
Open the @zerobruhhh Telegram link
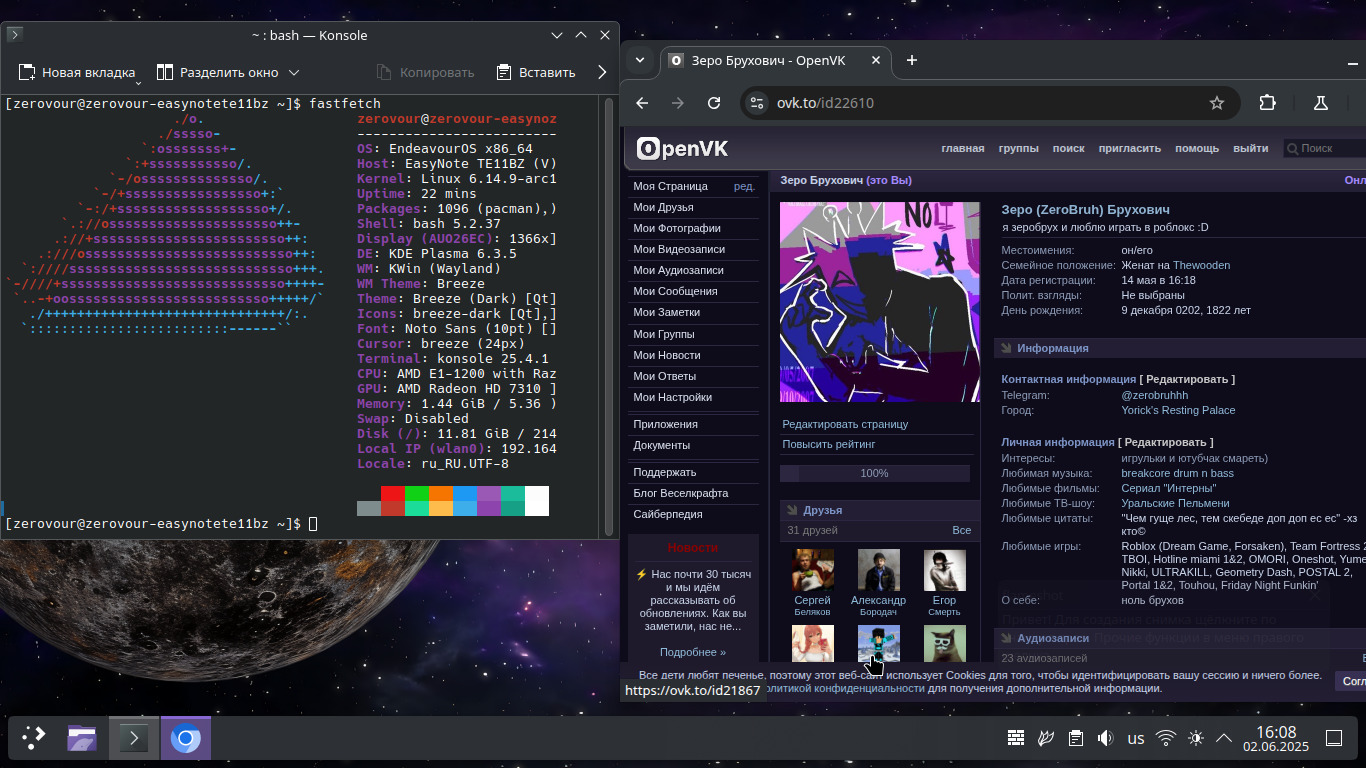click(1155, 395)
